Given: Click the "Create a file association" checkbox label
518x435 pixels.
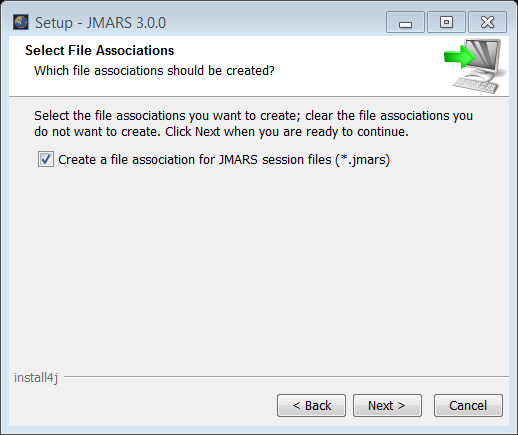Looking at the screenshot, I should [x=224, y=160].
